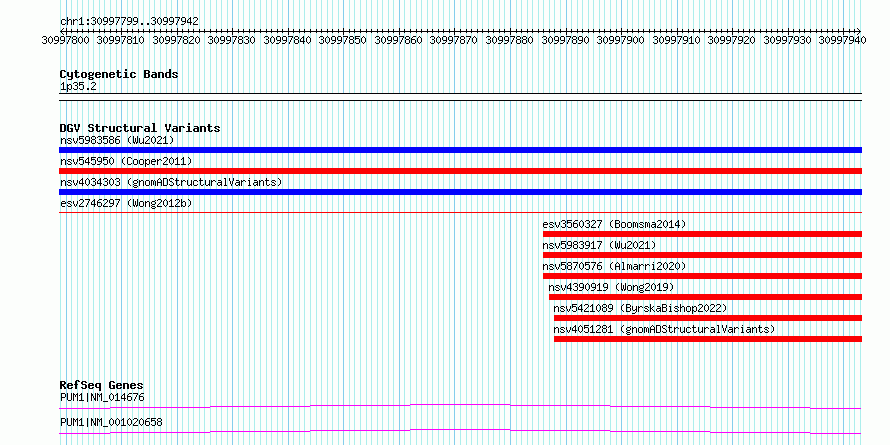This screenshot has height=445, width=890.
Task: Click the 30997870 ruler position
Action: pos(454,40)
